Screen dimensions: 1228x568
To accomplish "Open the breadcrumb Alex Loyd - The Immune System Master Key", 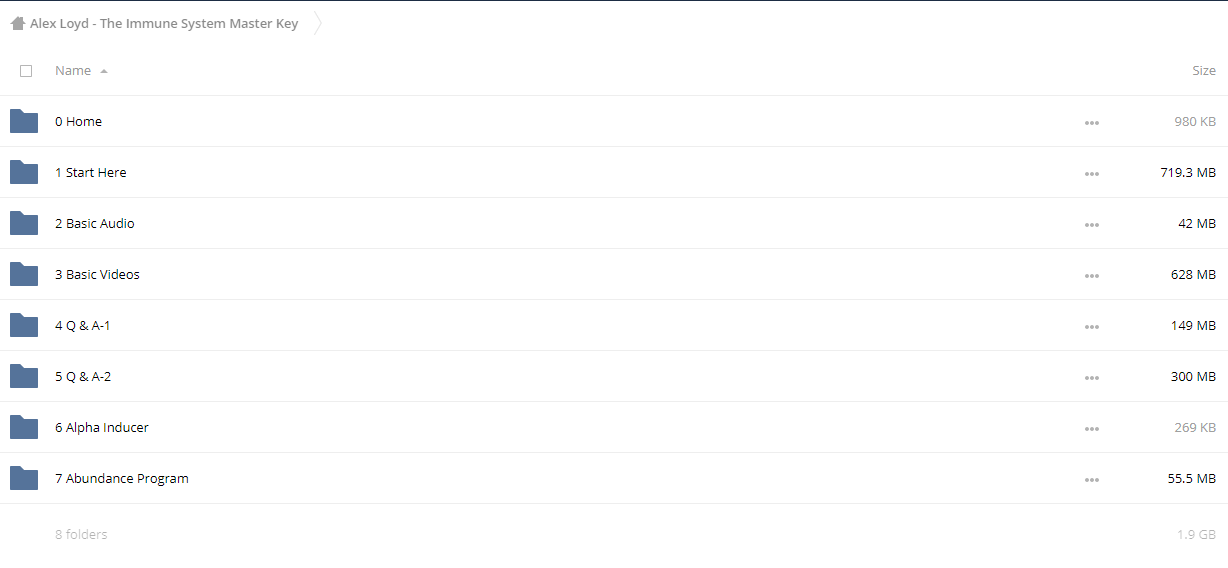I will click(x=164, y=24).
